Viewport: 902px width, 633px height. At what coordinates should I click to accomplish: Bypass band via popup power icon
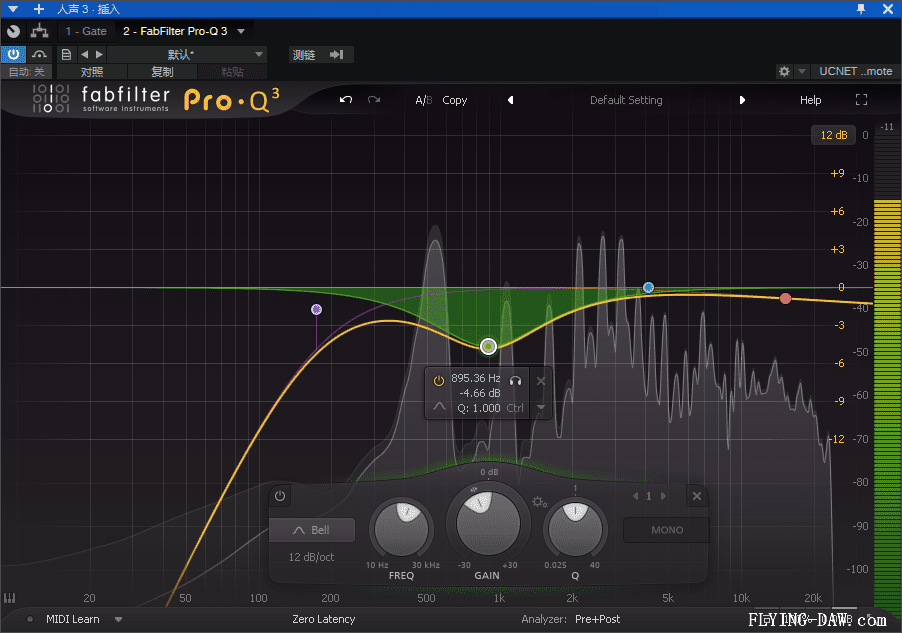[x=438, y=380]
